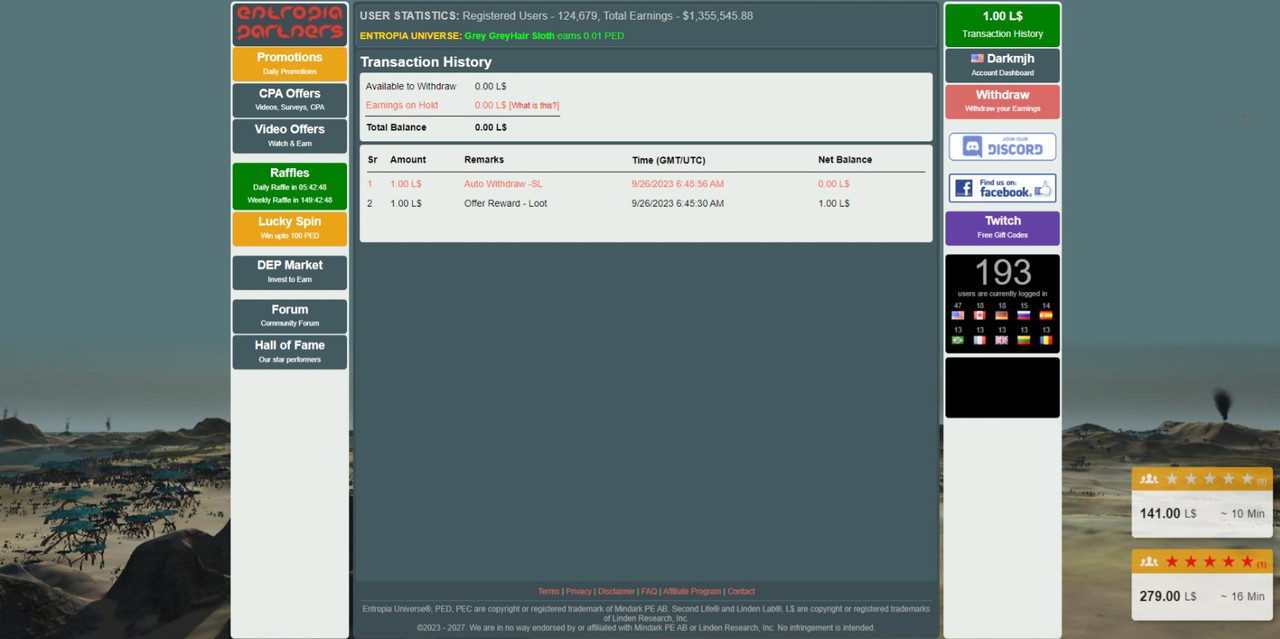Click the red net balance 0.00 L$
This screenshot has height=639, width=1280.
coord(834,184)
